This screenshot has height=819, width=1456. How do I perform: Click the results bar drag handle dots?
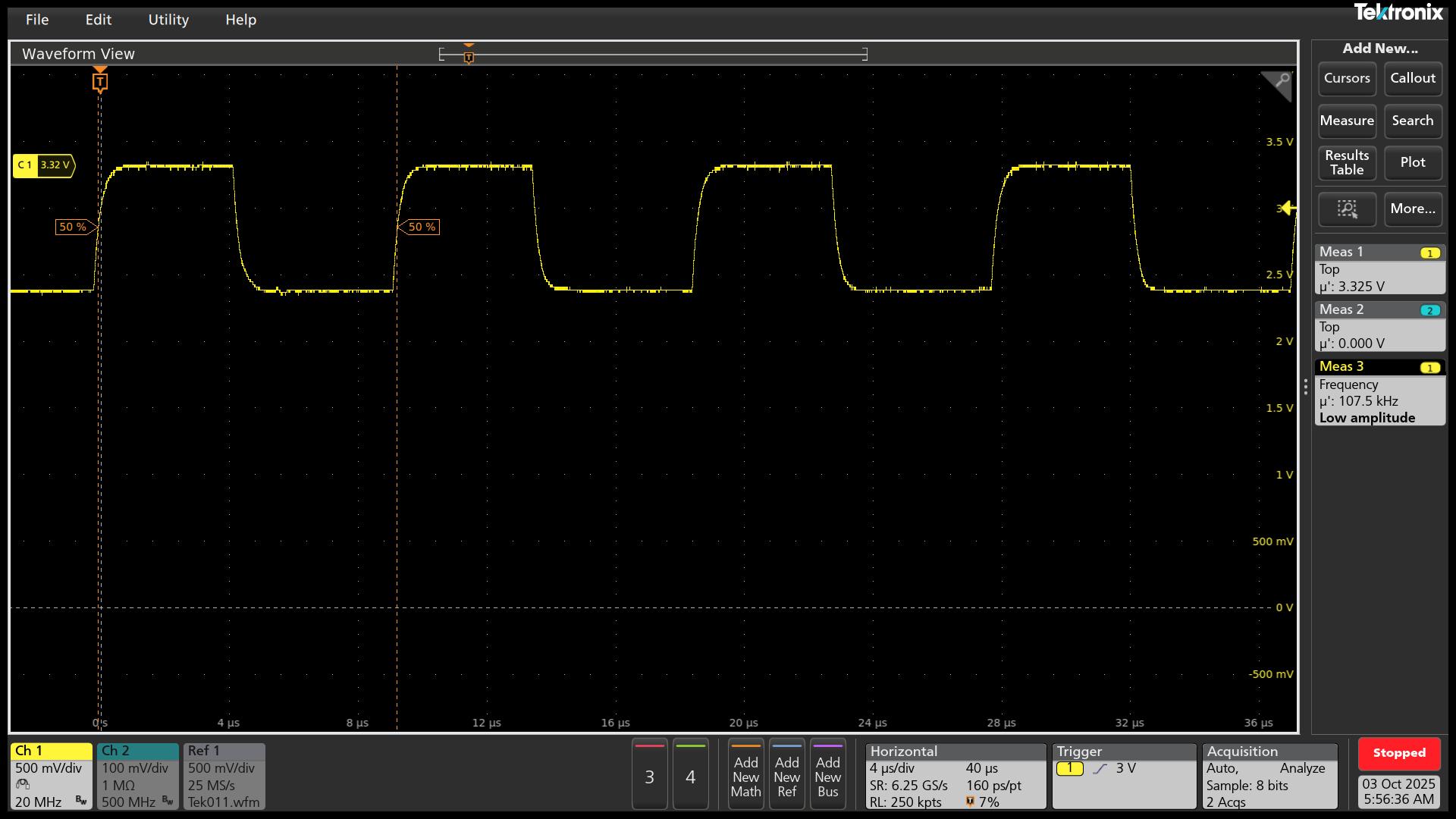tap(1305, 388)
